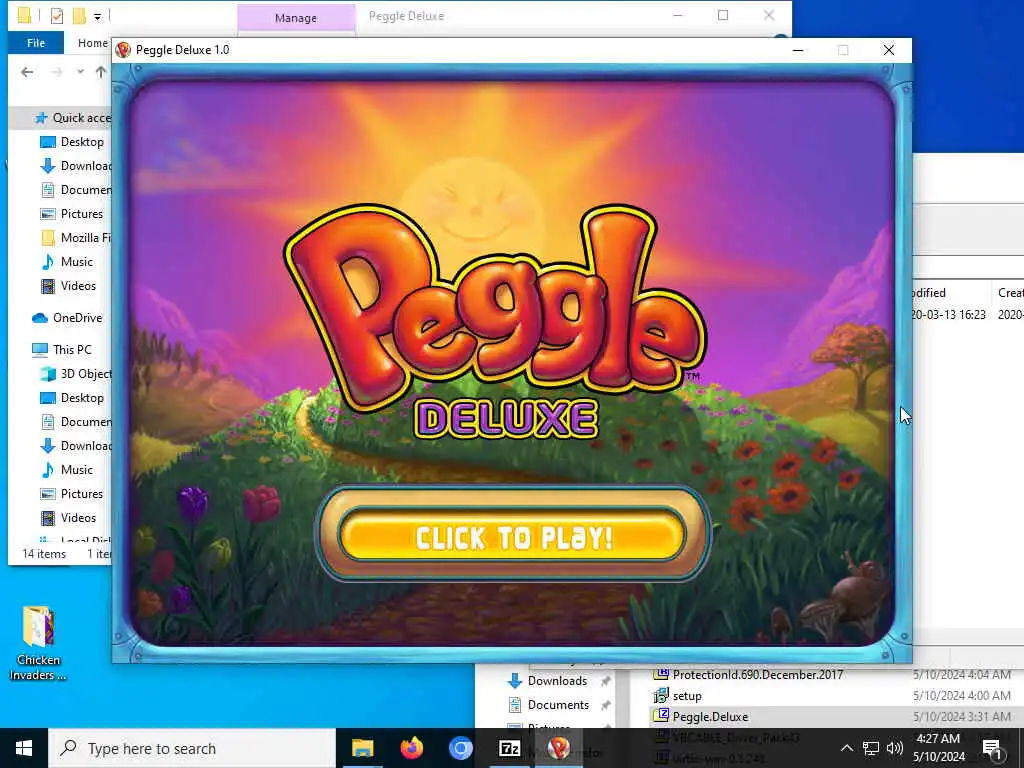This screenshot has width=1024, height=768.
Task: Open 7-Zip from the taskbar
Action: tap(509, 748)
